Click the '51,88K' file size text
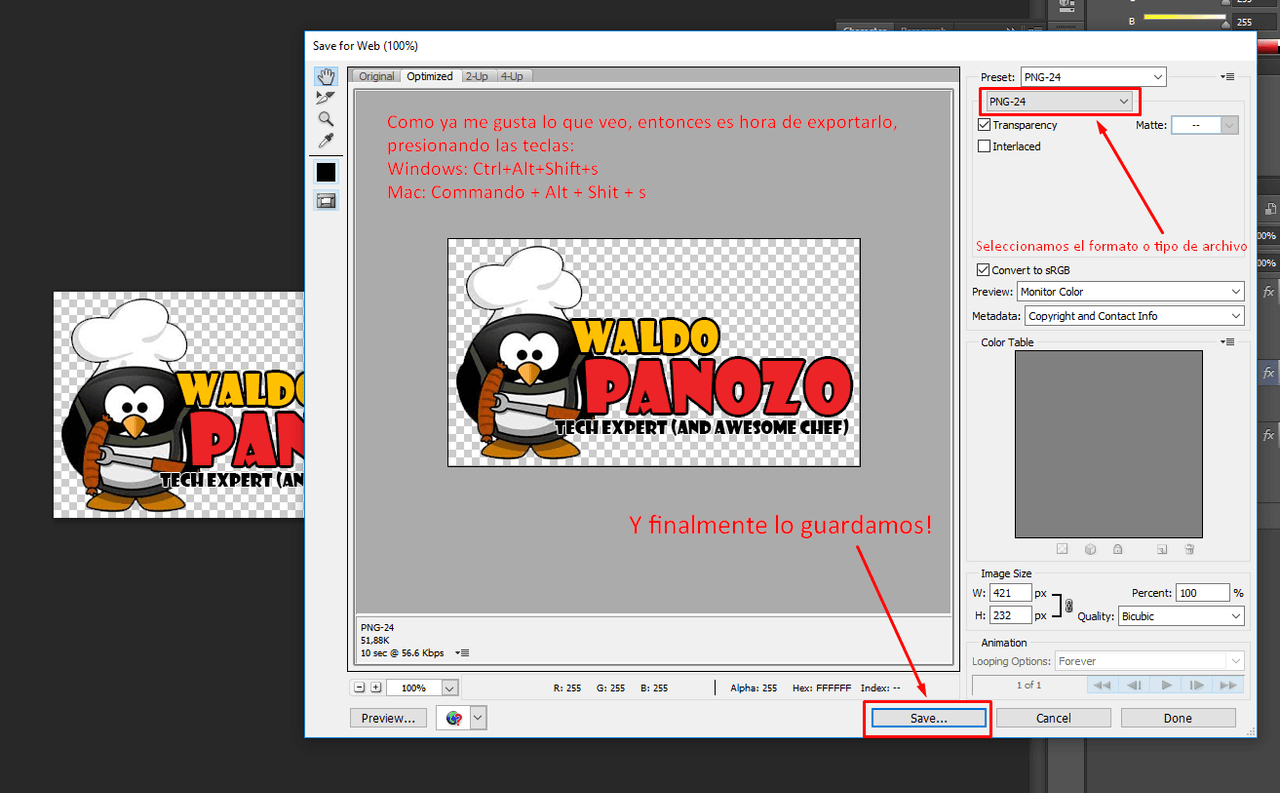The width and height of the screenshot is (1280, 793). [375, 640]
